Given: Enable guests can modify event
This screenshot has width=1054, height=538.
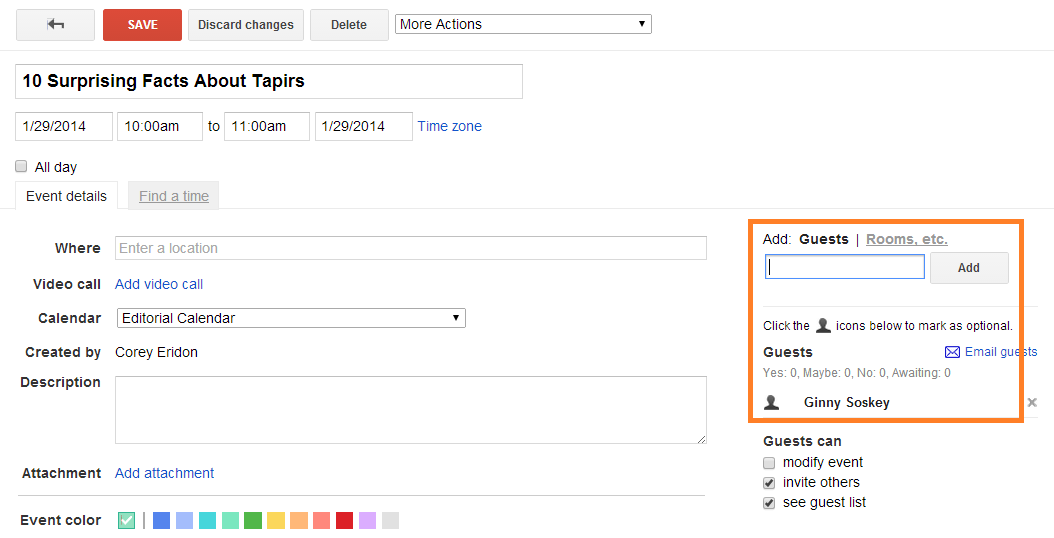Looking at the screenshot, I should [769, 463].
